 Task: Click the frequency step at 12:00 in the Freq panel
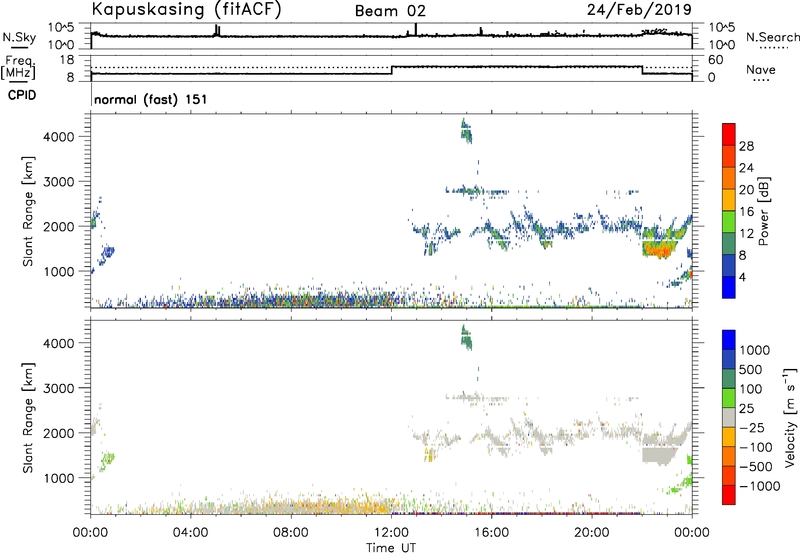392,70
